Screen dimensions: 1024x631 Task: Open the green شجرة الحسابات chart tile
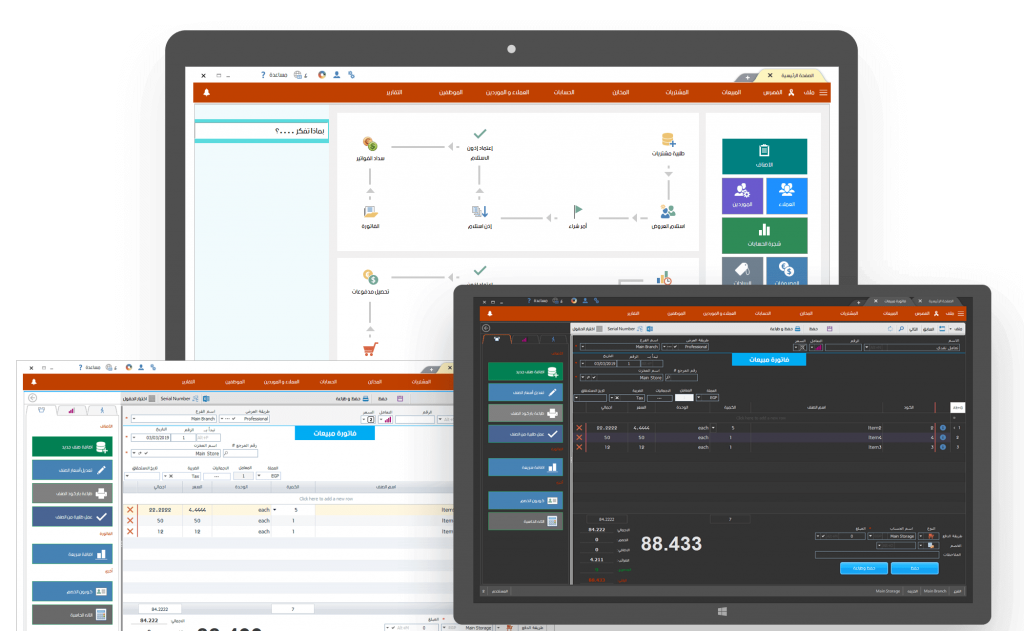click(764, 235)
